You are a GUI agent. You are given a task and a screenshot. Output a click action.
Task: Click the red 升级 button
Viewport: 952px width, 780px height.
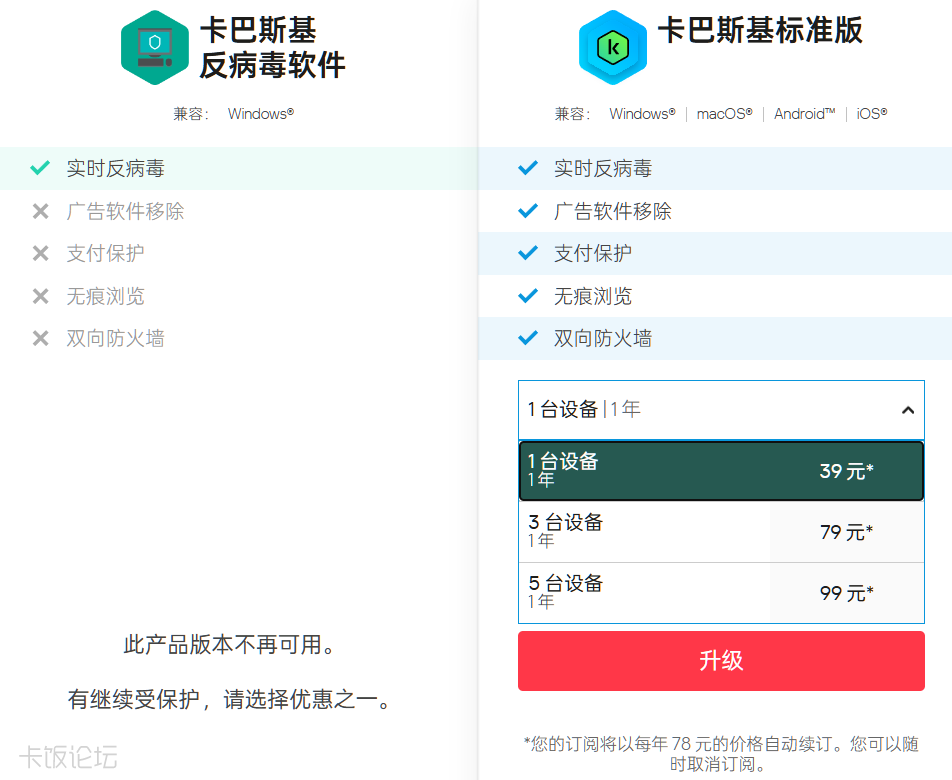721,661
